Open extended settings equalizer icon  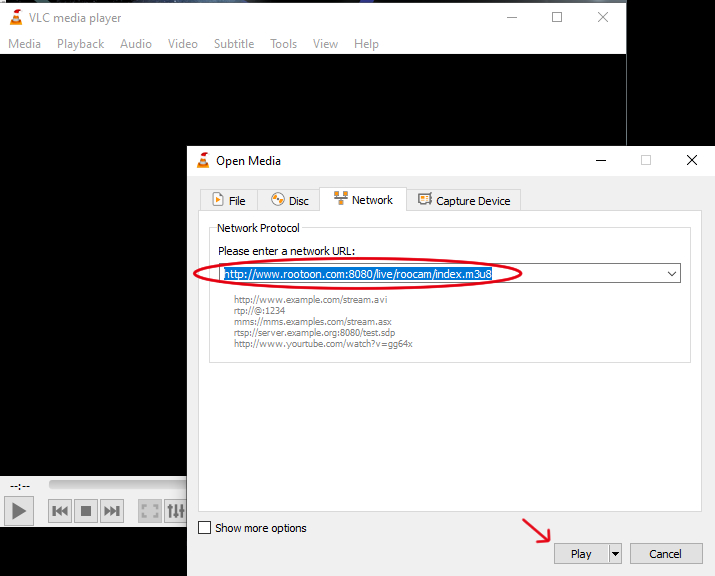coord(176,511)
